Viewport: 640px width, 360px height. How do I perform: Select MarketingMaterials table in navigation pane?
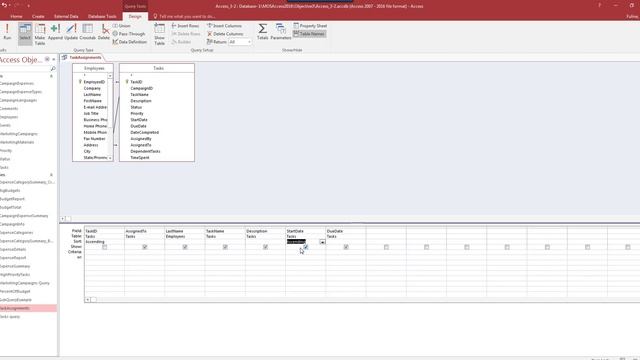(17, 142)
